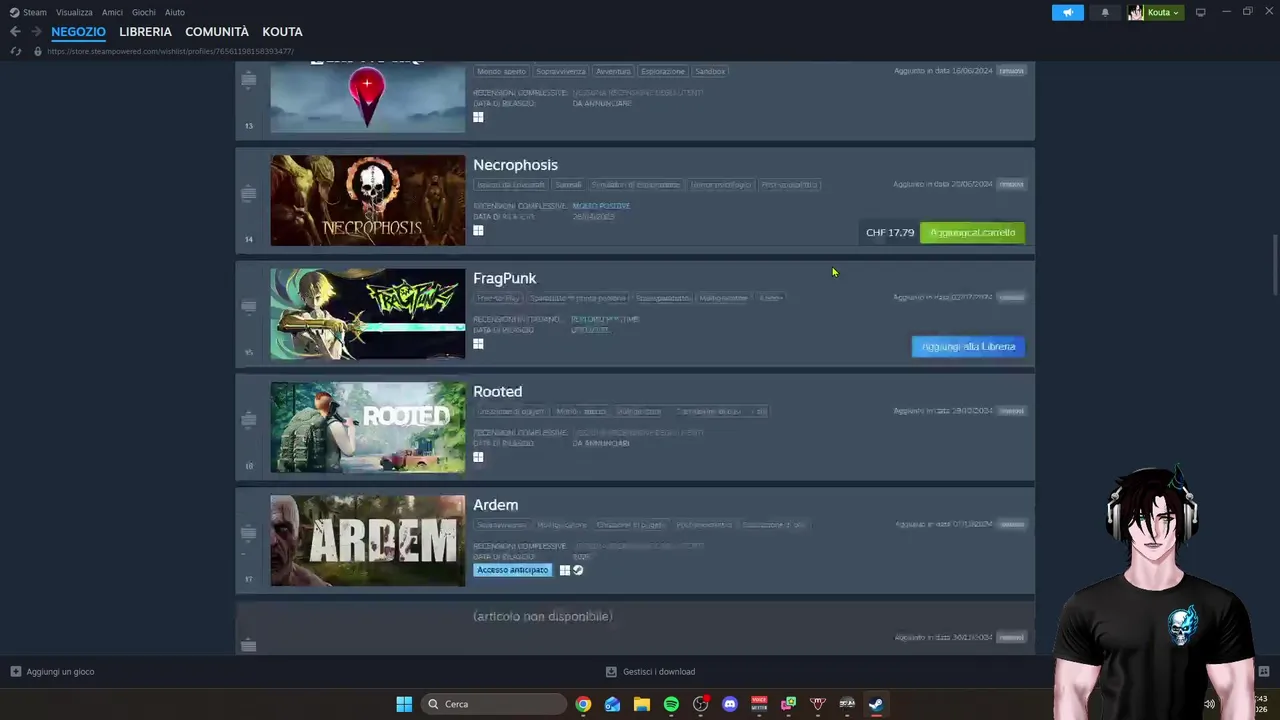The height and width of the screenshot is (720, 1280).
Task: Switch to the COMUNITÀ tab
Action: [217, 32]
